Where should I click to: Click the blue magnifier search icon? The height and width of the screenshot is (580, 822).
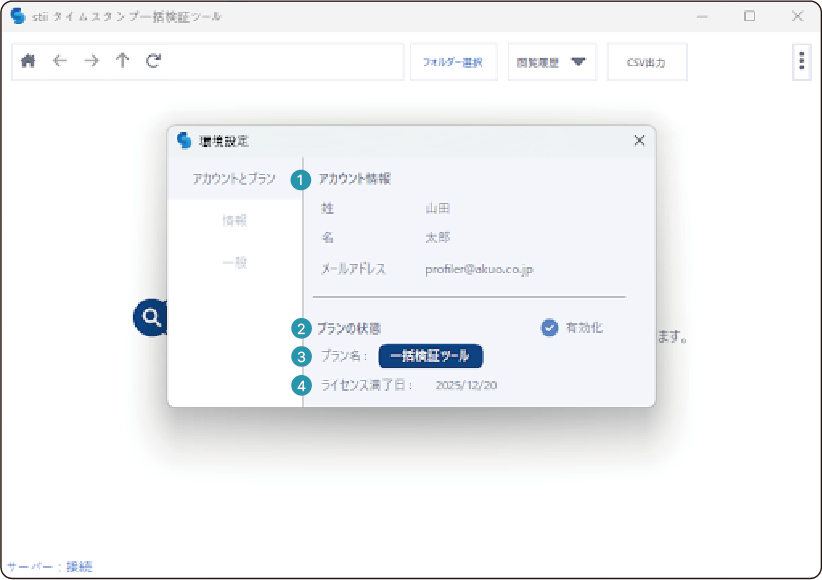pyautogui.click(x=151, y=318)
